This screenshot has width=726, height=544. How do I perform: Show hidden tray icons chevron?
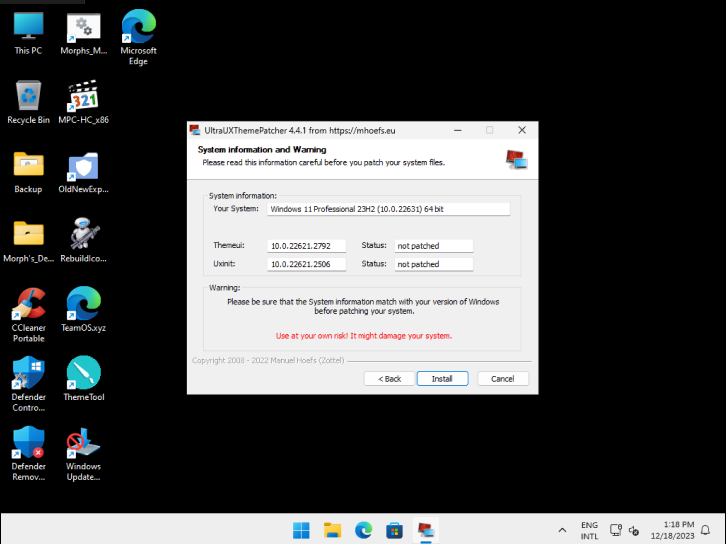(562, 530)
